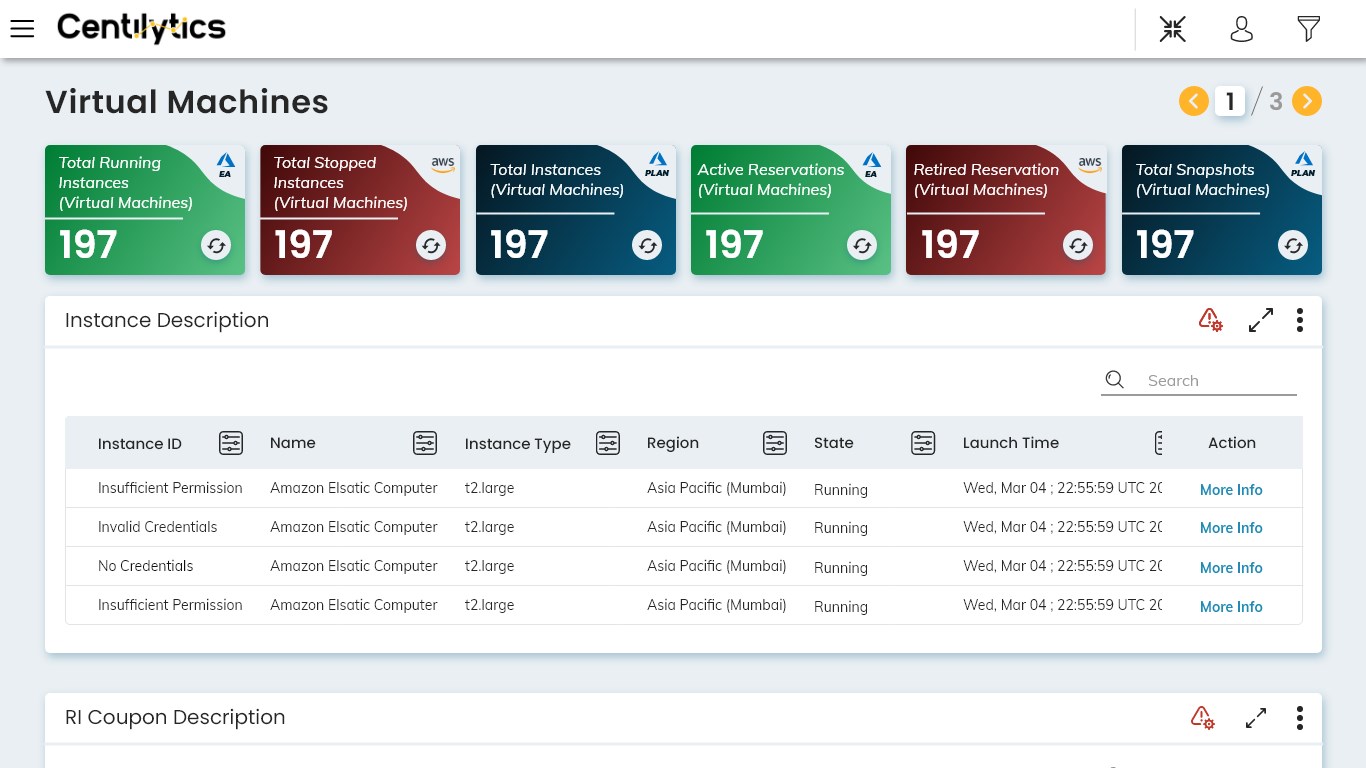Screen dimensions: 1366x768
Task: Click the search magnifier icon
Action: (x=1115, y=380)
